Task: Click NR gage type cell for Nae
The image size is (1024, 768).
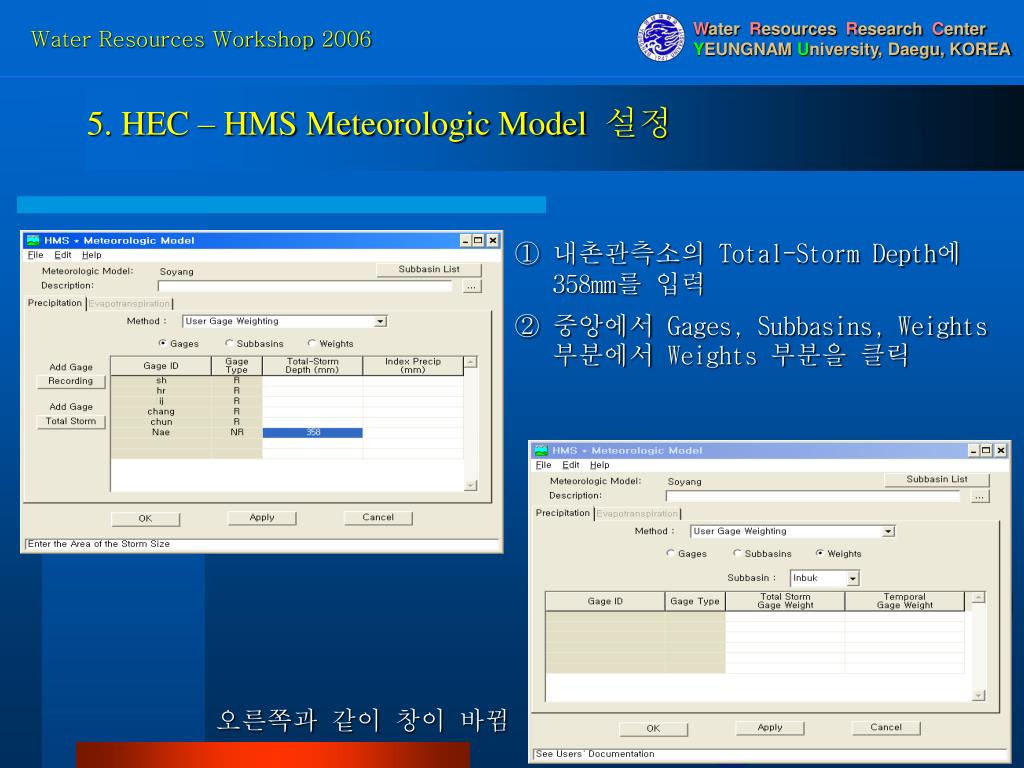Action: point(237,432)
